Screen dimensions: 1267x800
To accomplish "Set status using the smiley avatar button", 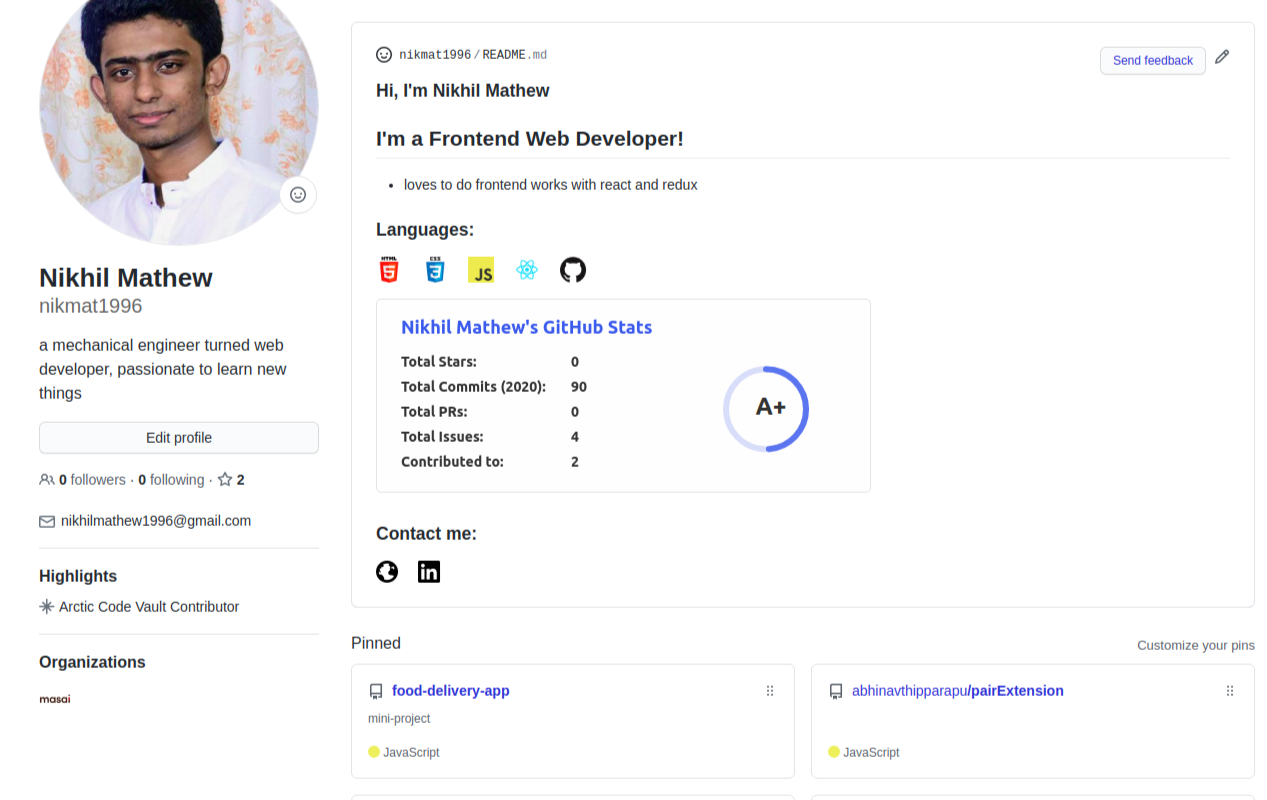I will tap(298, 195).
